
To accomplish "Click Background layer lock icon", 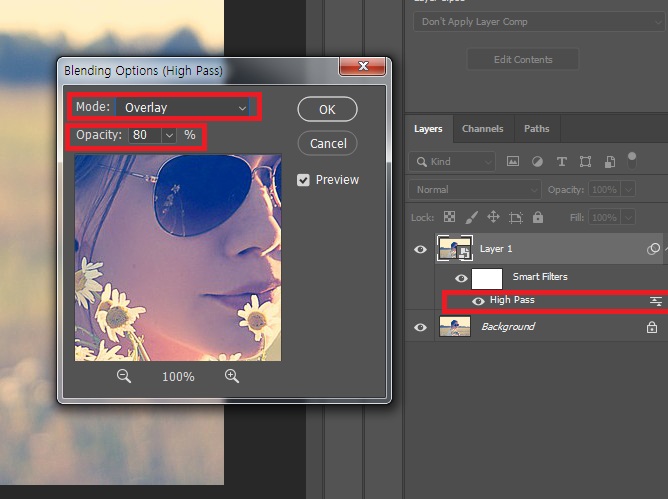I will click(651, 327).
